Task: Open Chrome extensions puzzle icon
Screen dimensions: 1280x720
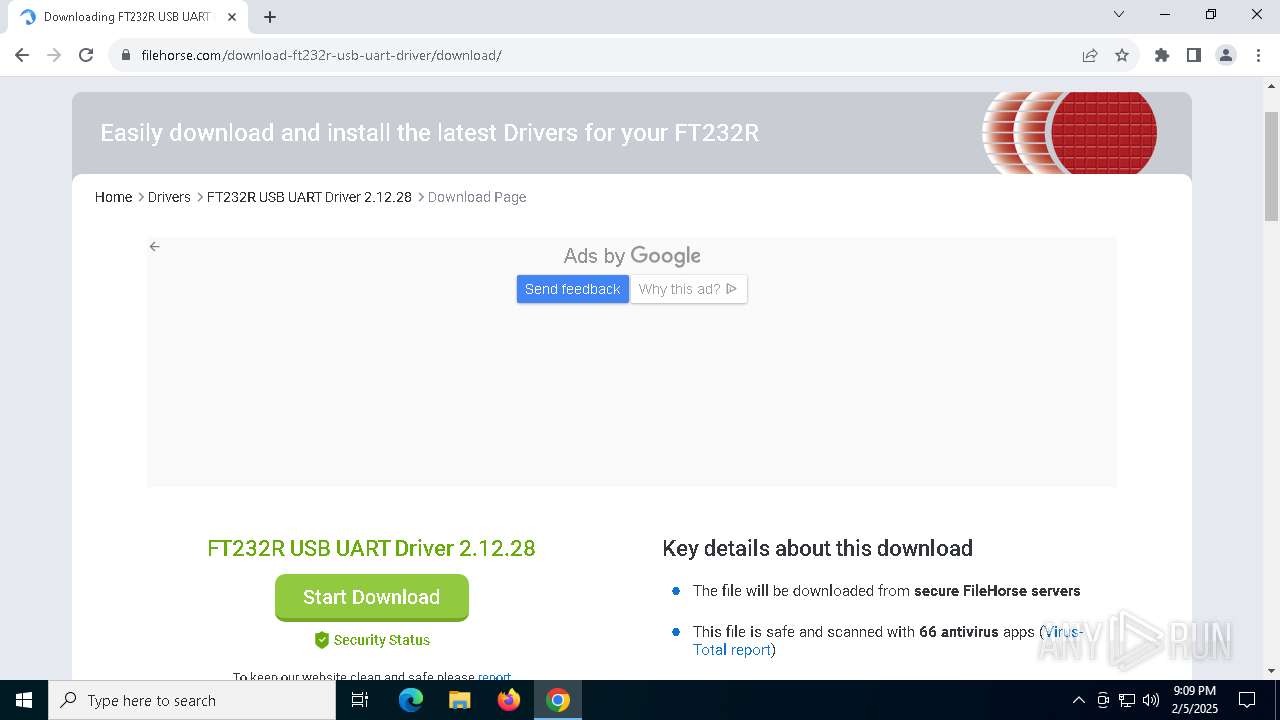Action: (x=1162, y=55)
